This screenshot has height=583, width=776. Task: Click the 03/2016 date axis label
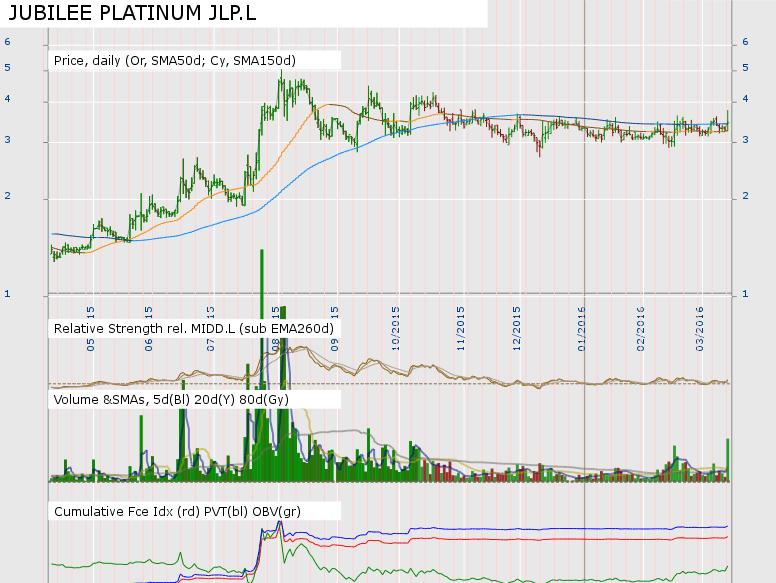pyautogui.click(x=700, y=329)
